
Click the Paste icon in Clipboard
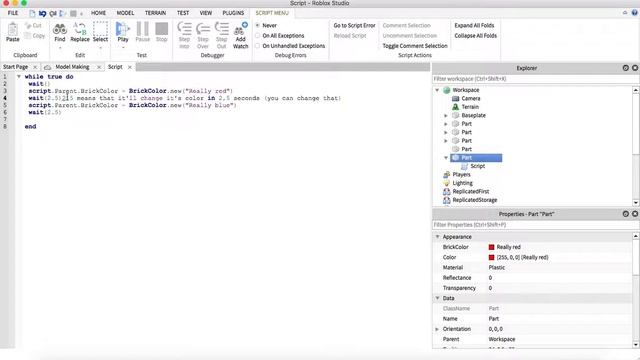(x=13, y=29)
